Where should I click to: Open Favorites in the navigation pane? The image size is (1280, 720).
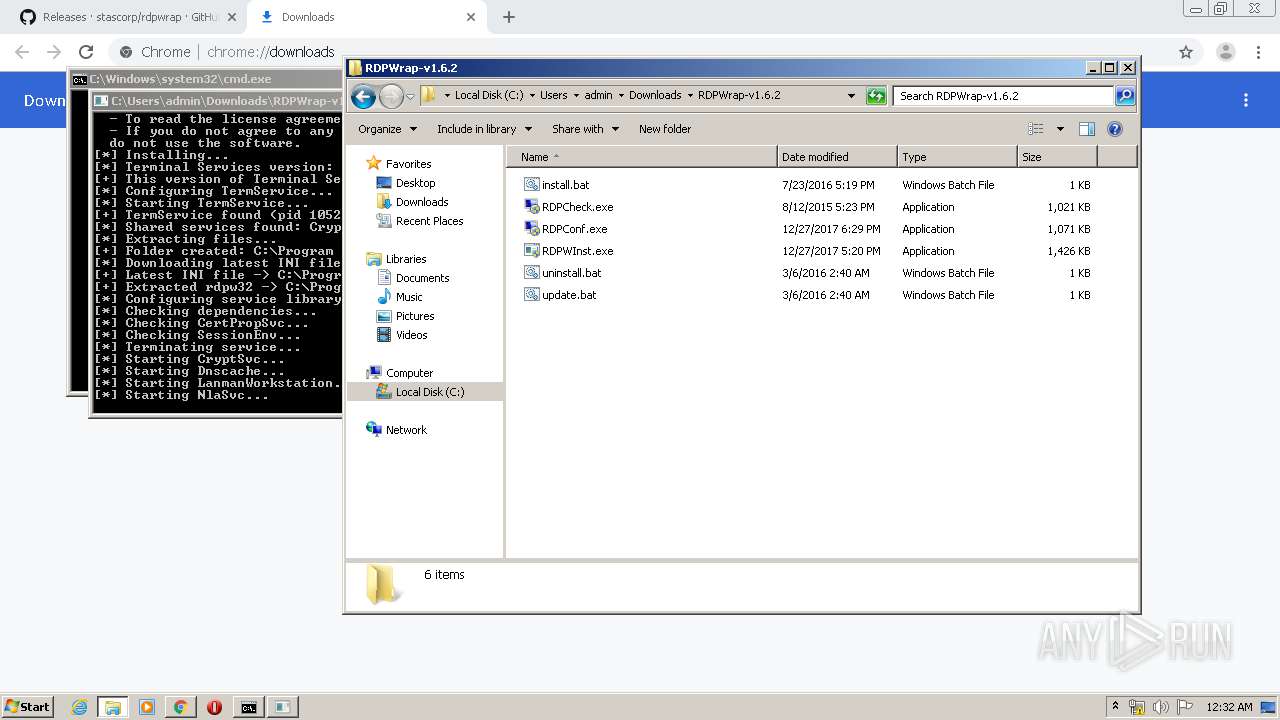(409, 164)
